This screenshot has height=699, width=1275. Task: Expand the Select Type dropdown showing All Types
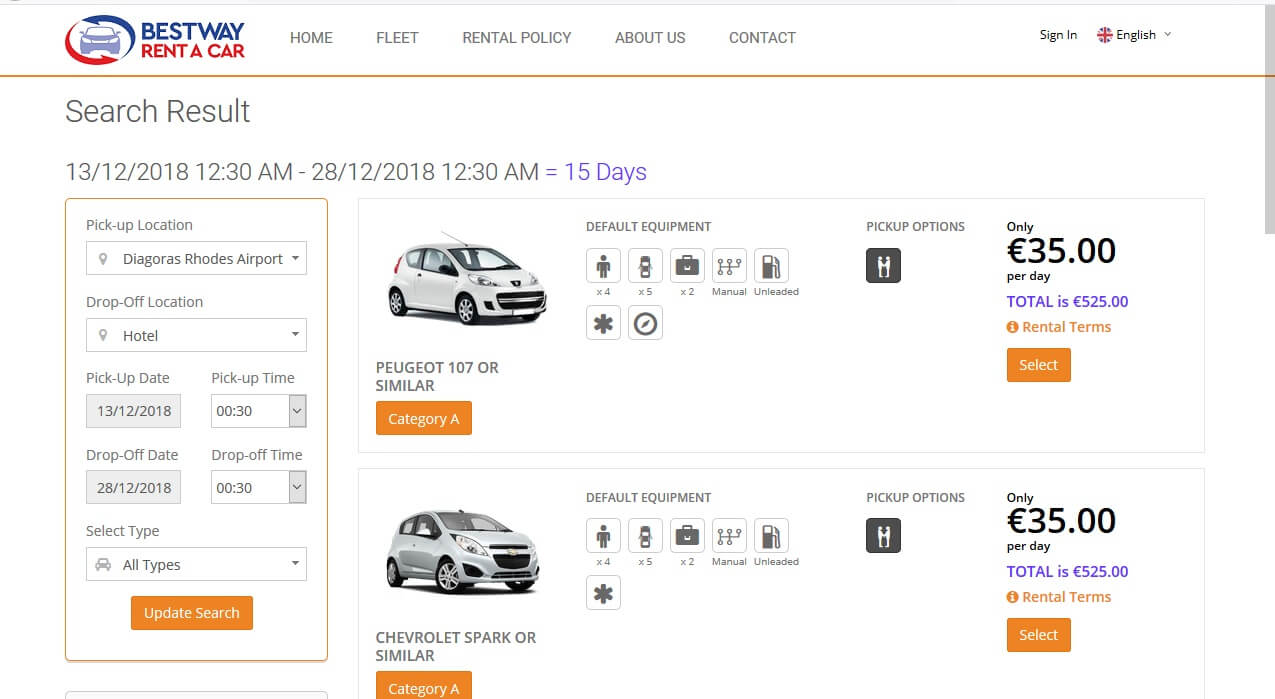[196, 564]
